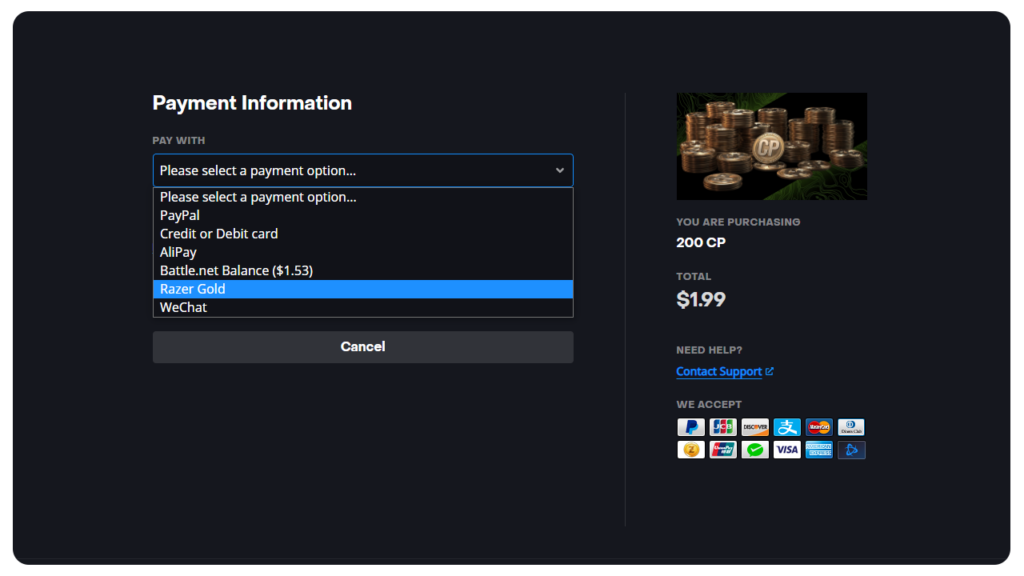The width and height of the screenshot is (1024, 576).
Task: Choose the highlighted Razer Gold option
Action: (x=193, y=289)
